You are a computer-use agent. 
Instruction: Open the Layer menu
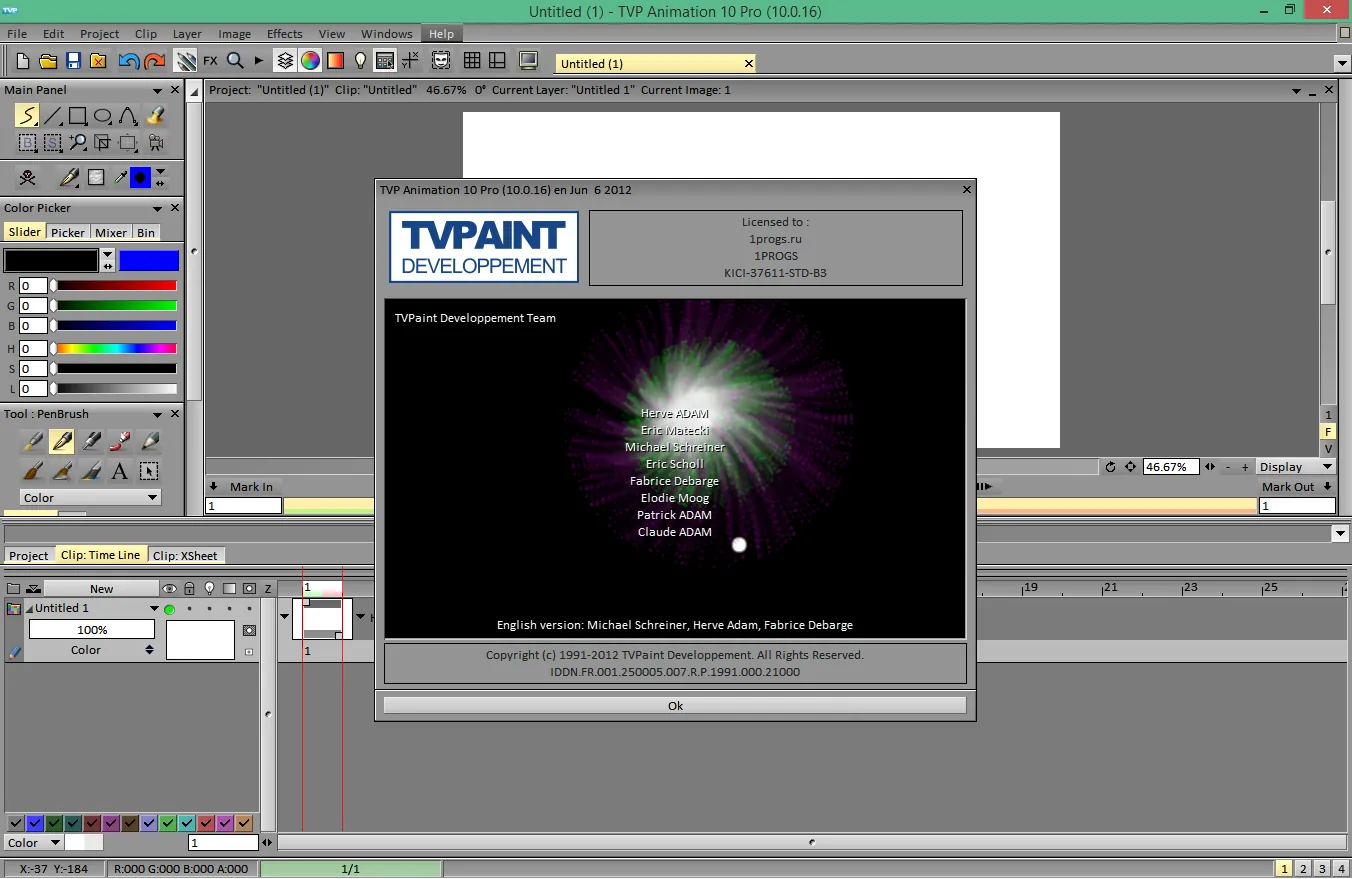click(187, 33)
